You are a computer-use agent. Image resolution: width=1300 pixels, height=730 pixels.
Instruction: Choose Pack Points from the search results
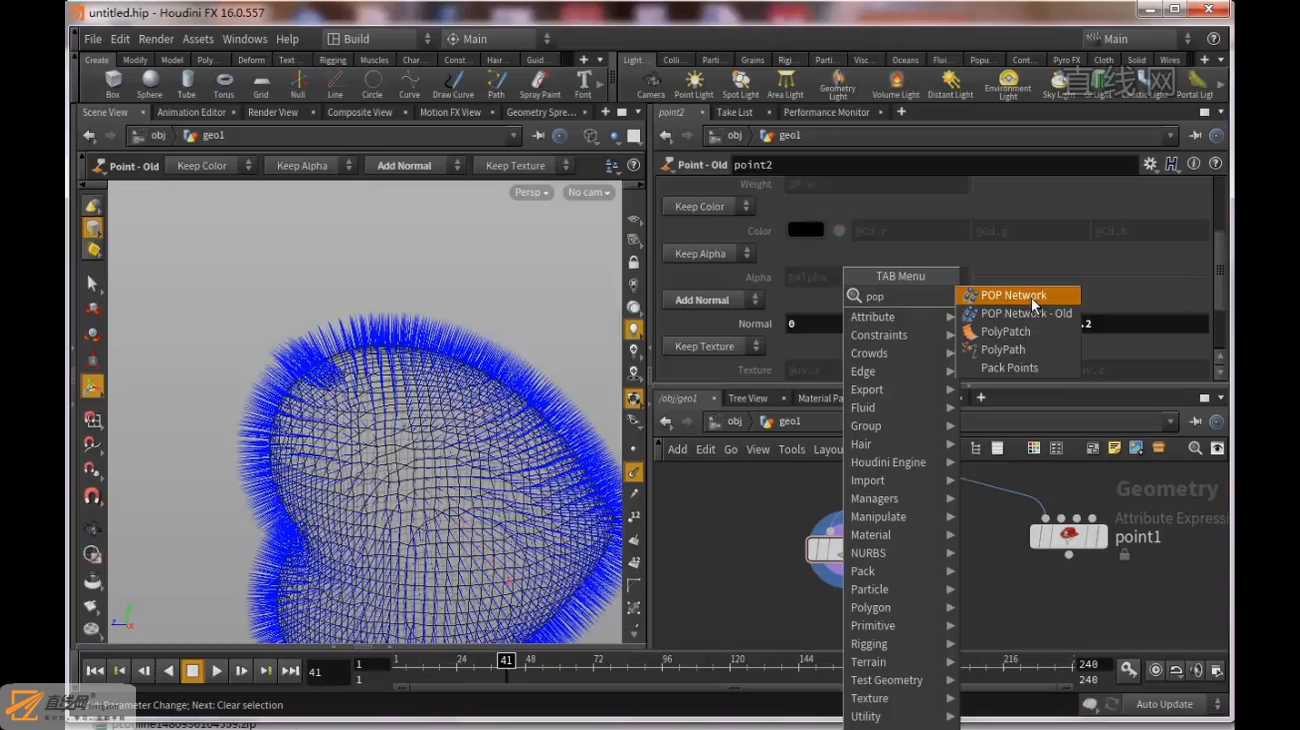1018,368
